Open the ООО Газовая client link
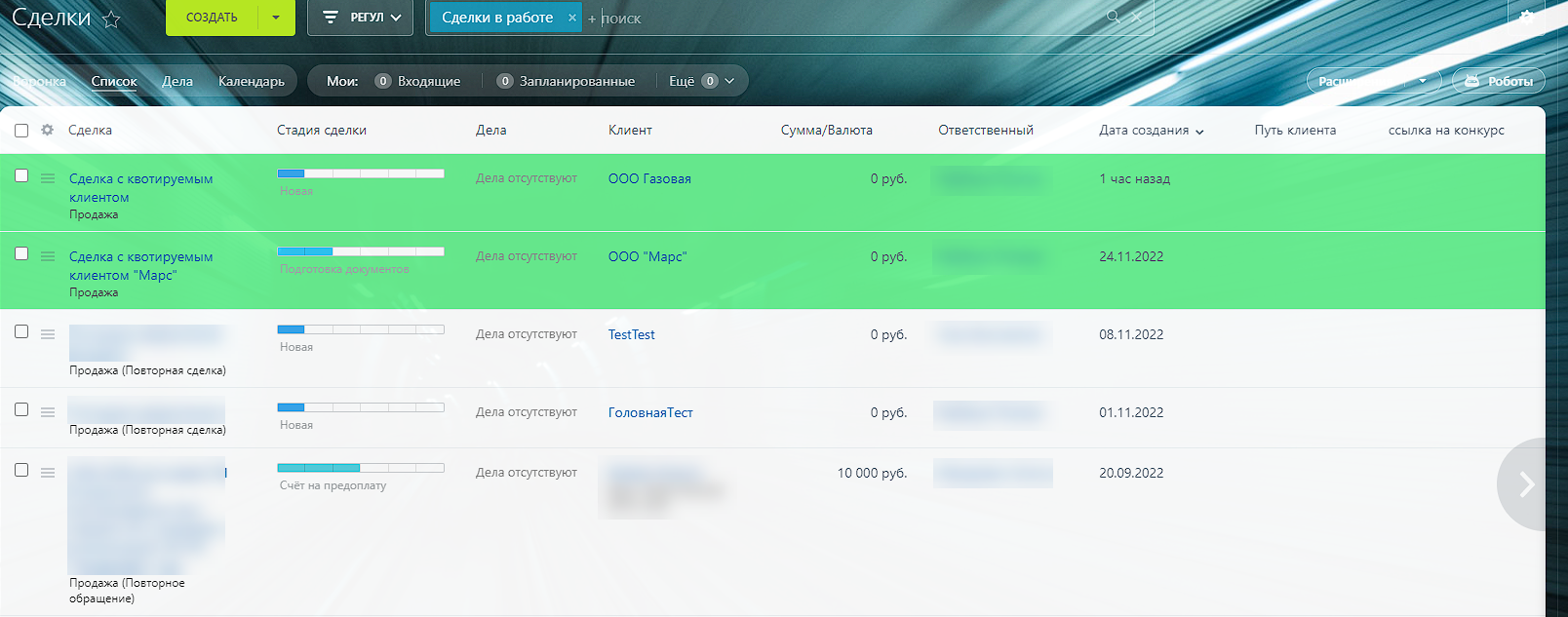The image size is (1568, 617). click(x=649, y=178)
